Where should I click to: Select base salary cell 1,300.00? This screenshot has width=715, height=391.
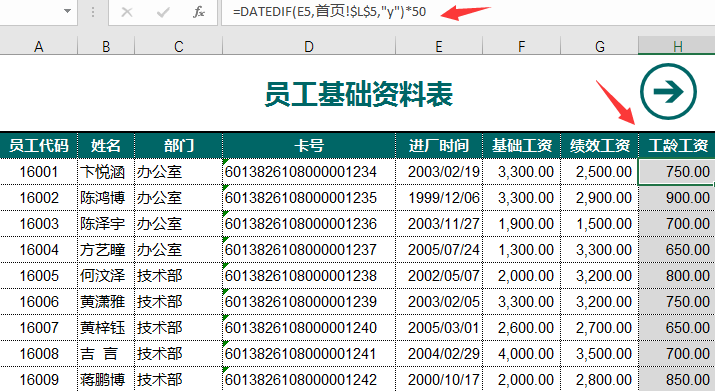pyautogui.click(x=521, y=250)
